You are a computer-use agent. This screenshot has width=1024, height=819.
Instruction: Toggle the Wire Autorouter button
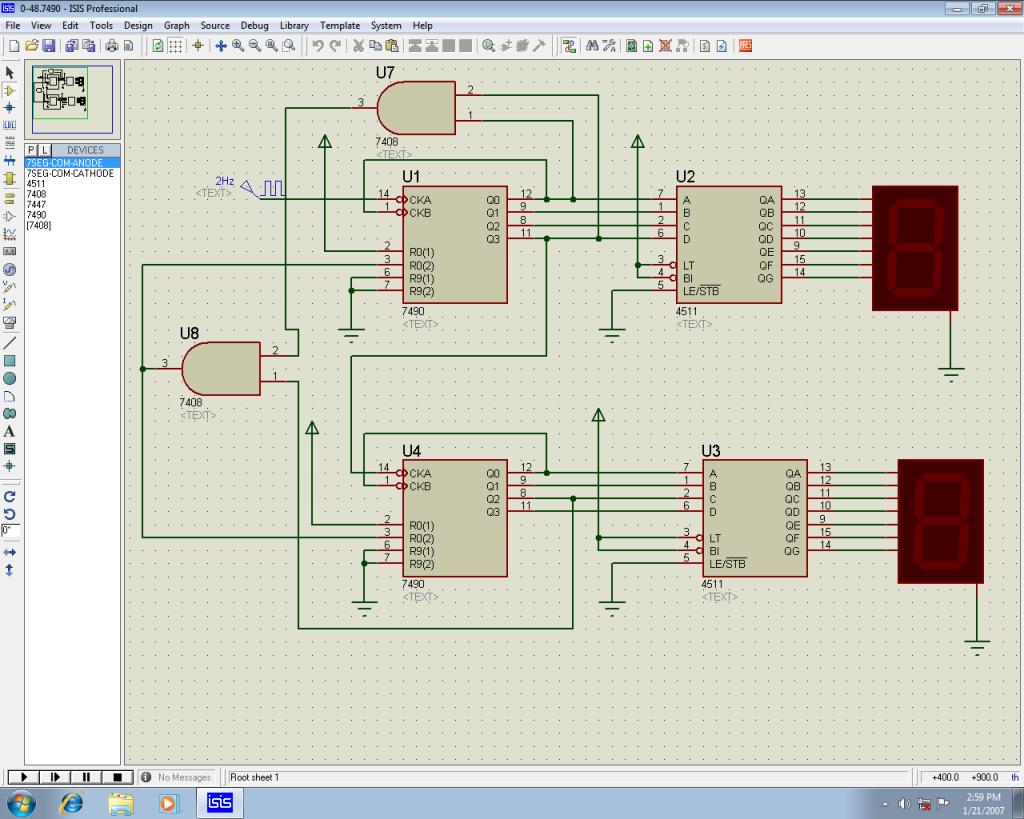568,46
